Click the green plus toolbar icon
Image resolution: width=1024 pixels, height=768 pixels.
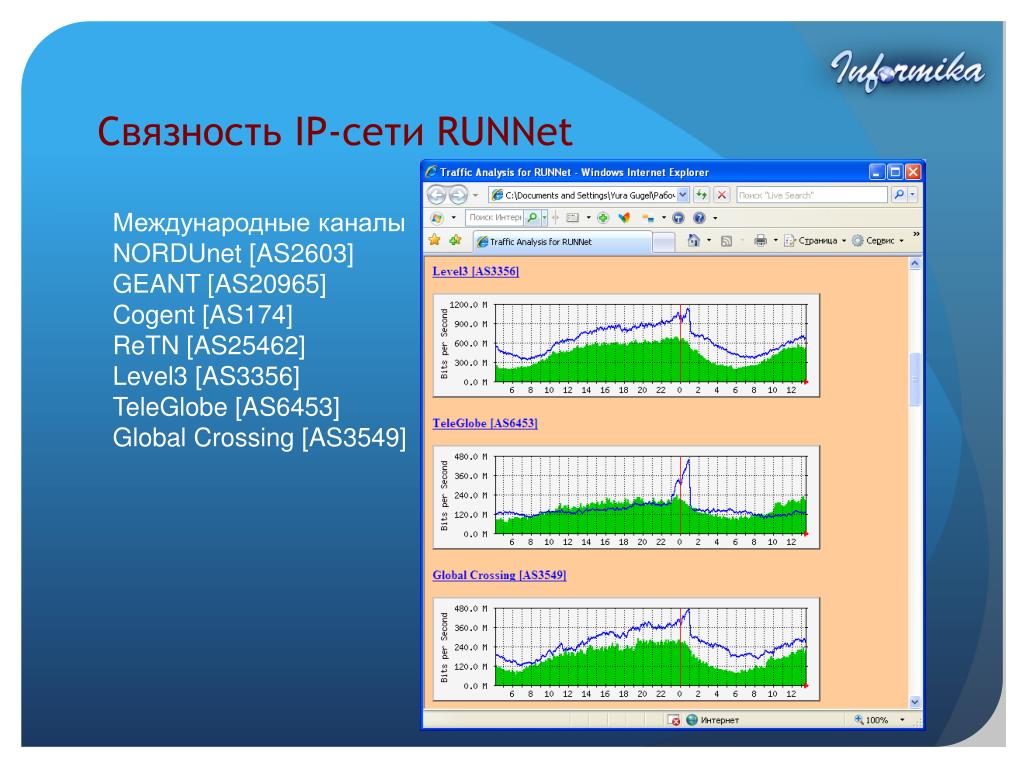(603, 217)
